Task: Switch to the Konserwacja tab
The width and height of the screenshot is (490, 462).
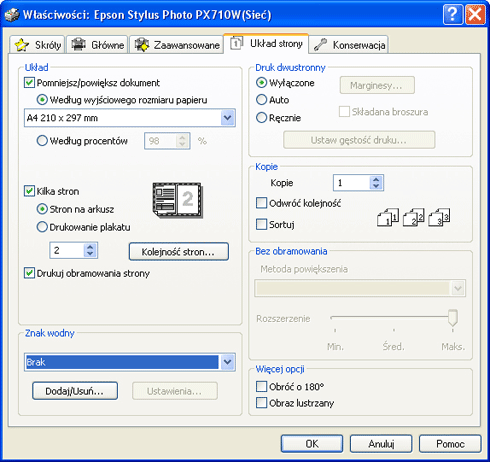Action: (x=349, y=45)
